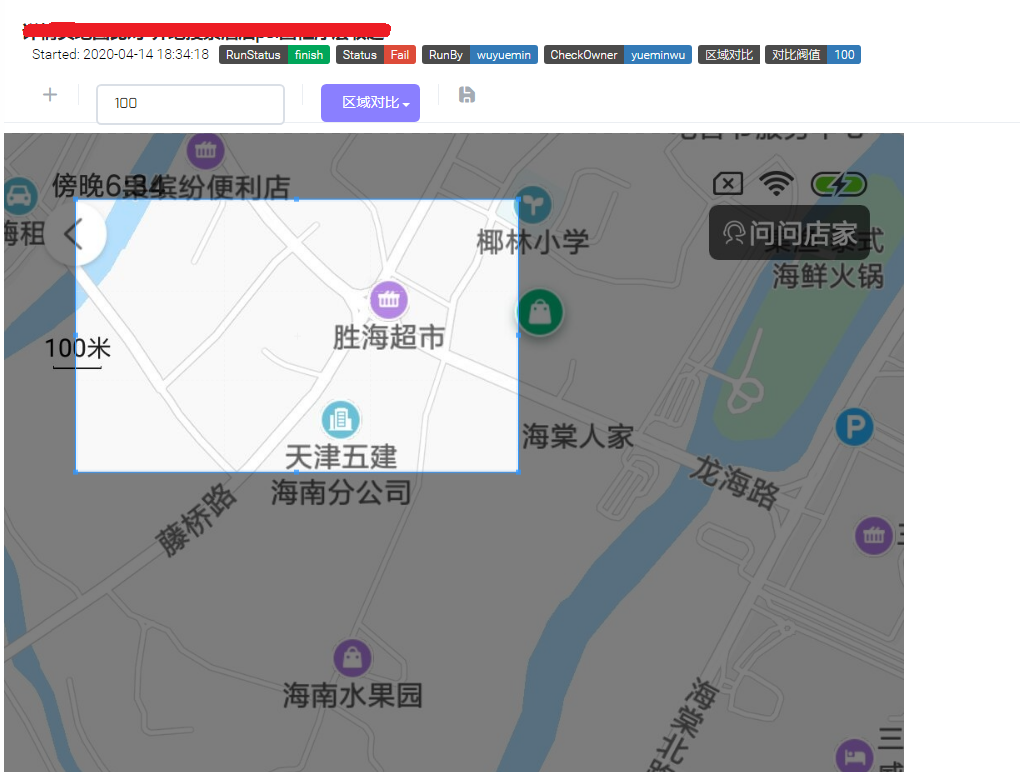Click the Started 2020-04-14 timestamp text

coord(120,55)
